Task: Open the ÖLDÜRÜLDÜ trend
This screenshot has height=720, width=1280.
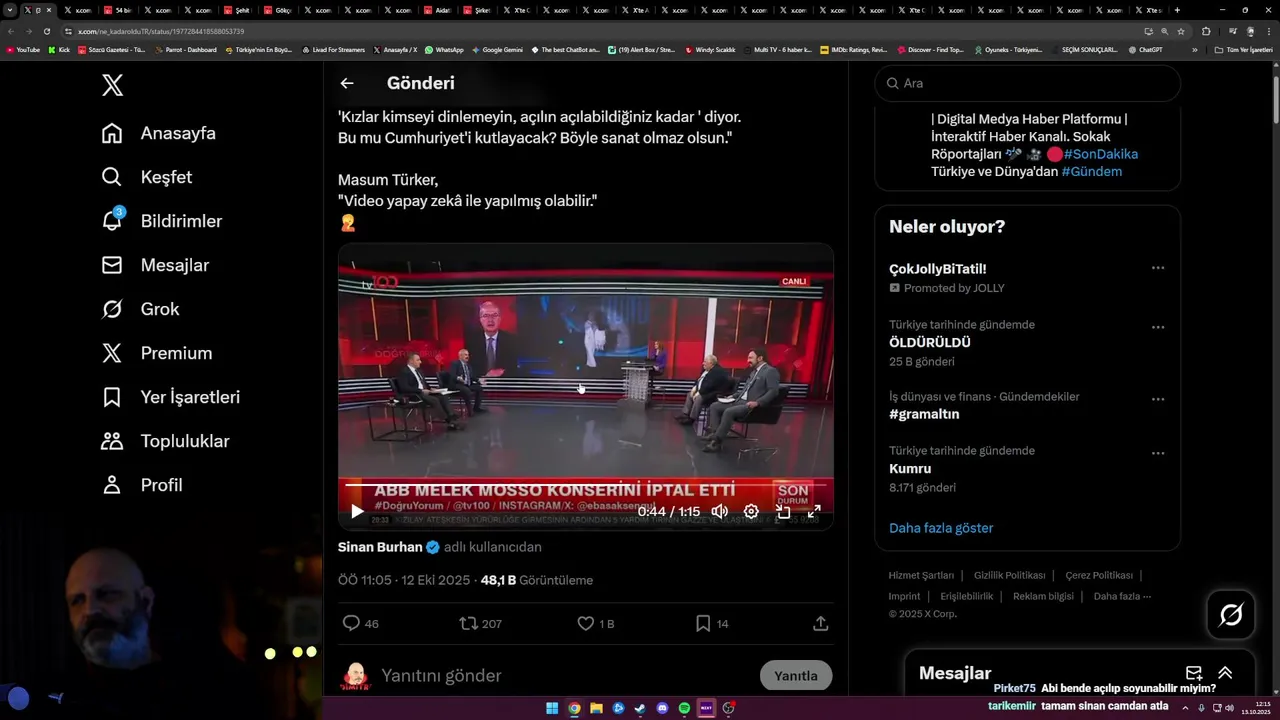Action: point(930,342)
